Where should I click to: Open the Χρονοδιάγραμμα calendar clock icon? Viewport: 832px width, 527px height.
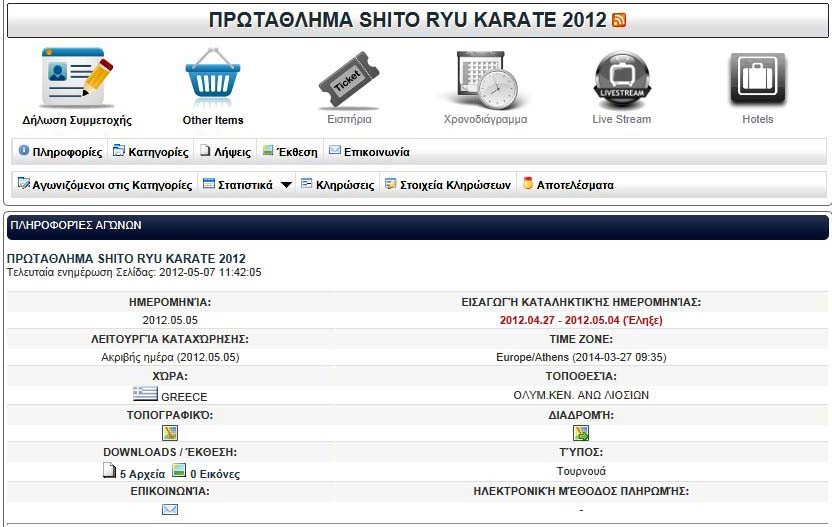point(485,79)
